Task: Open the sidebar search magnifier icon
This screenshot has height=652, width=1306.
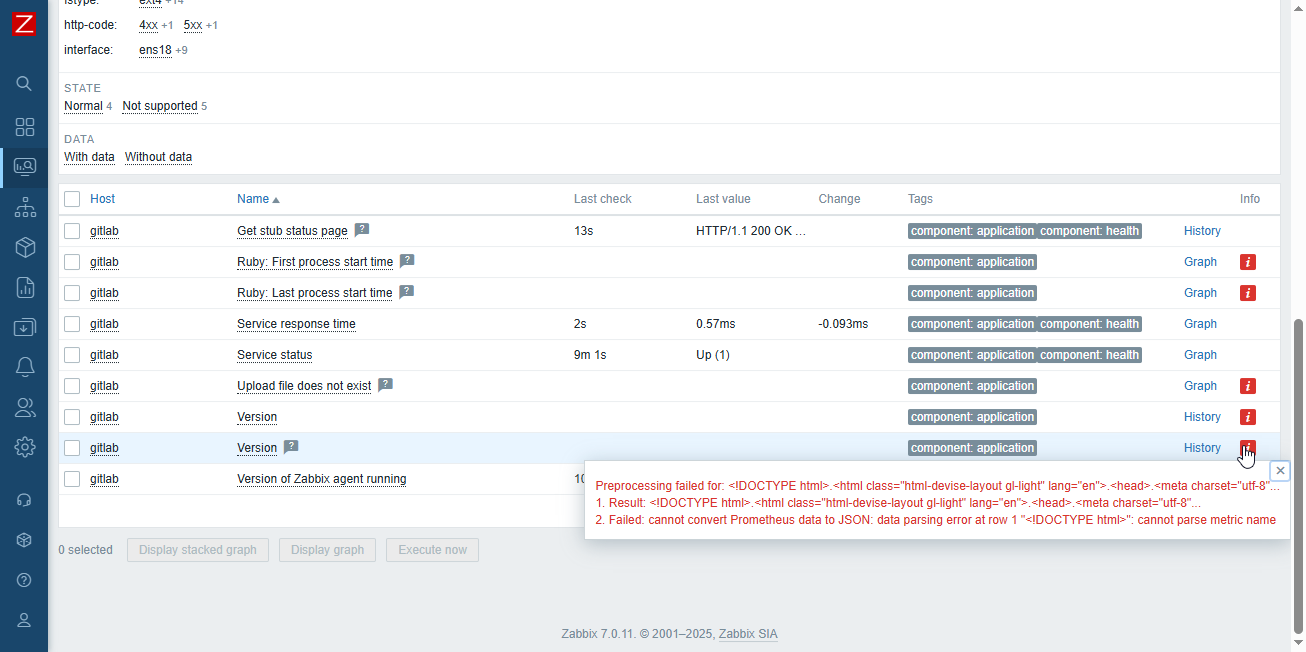Action: [x=25, y=84]
